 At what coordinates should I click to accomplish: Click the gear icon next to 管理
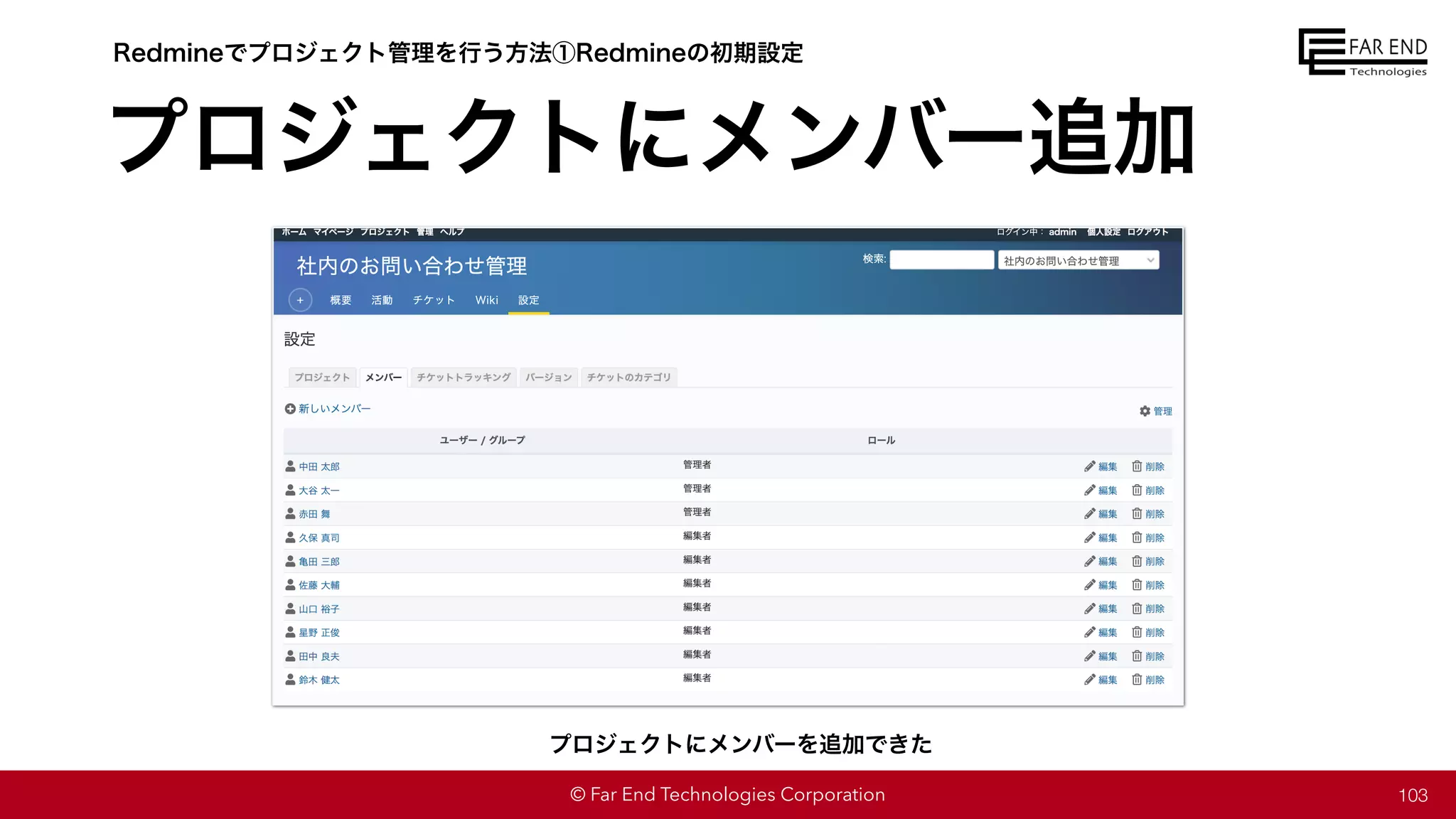(x=1145, y=411)
